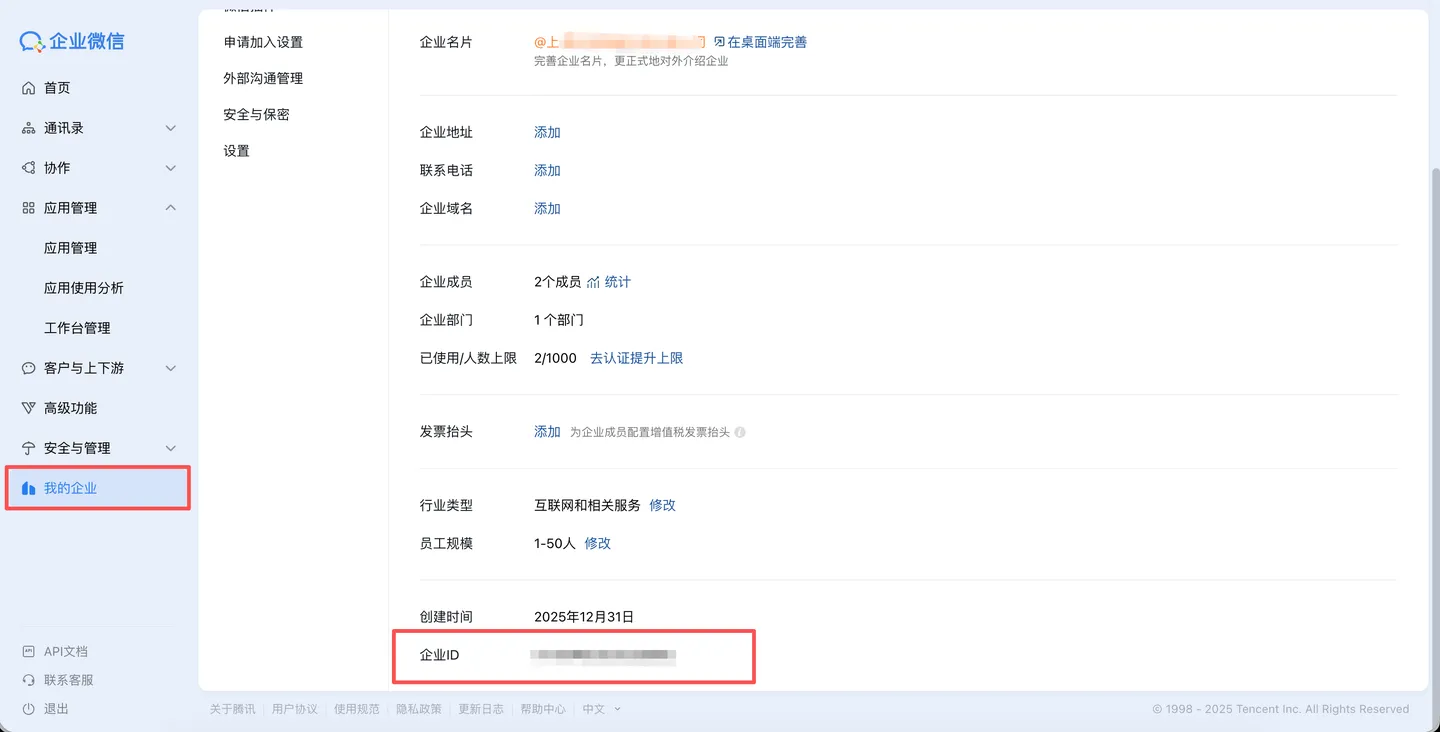Click the 企业微信 logo icon
The image size is (1440, 732).
pos(32,41)
